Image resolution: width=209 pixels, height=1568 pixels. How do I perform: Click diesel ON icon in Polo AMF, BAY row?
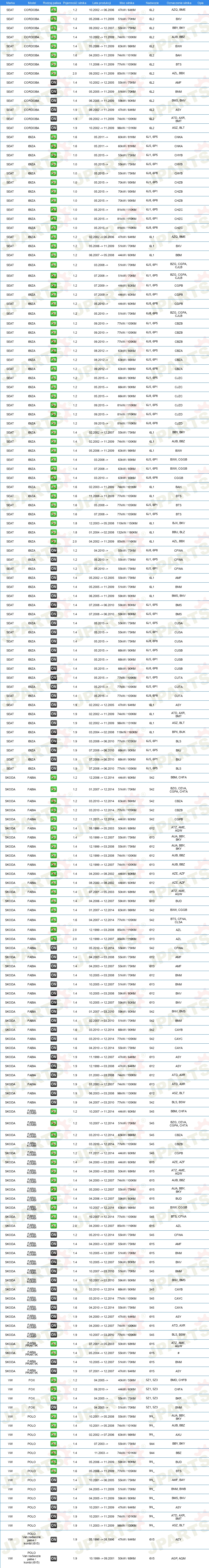click(x=54, y=1480)
